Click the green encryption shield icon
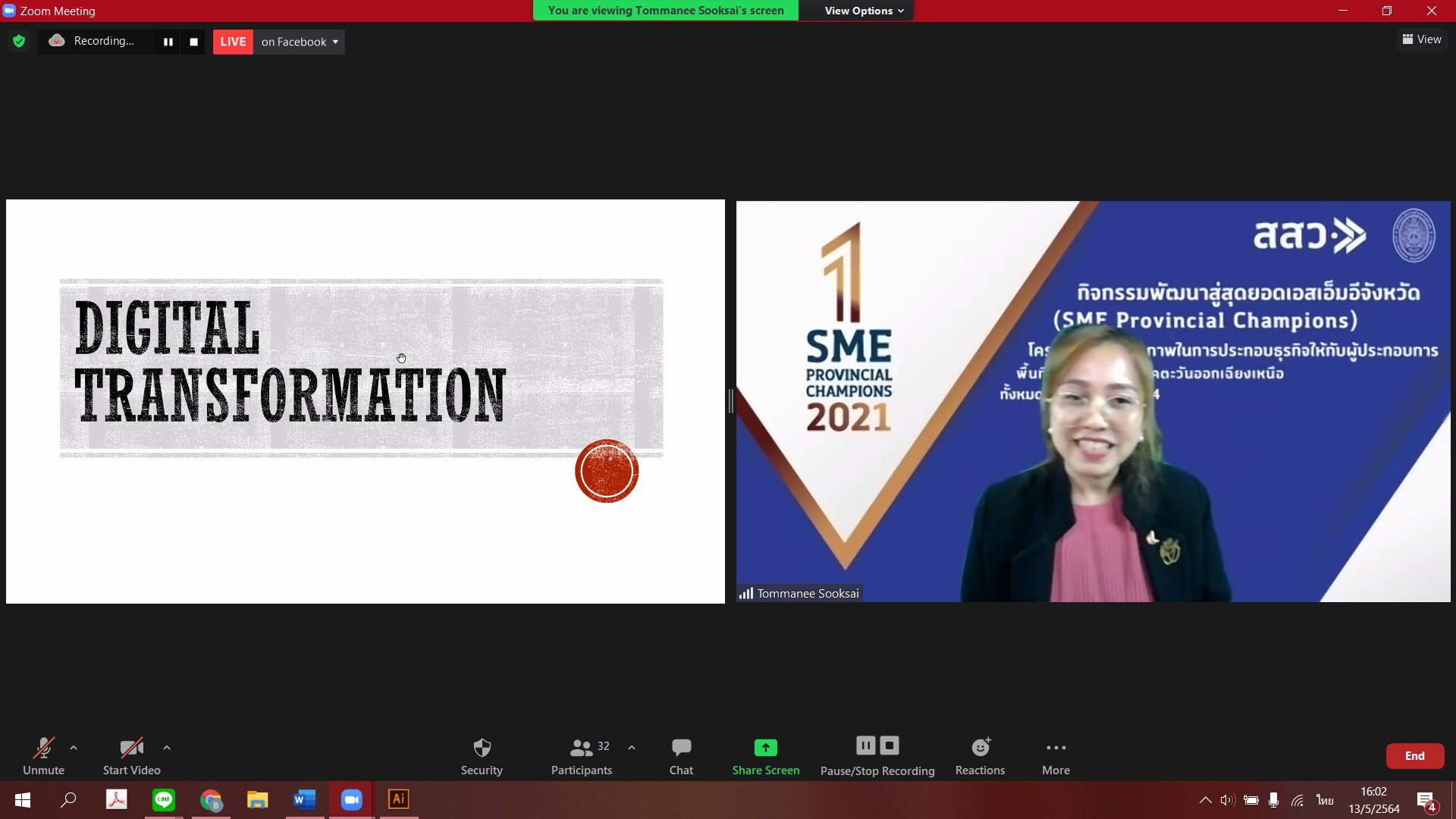 coord(19,41)
